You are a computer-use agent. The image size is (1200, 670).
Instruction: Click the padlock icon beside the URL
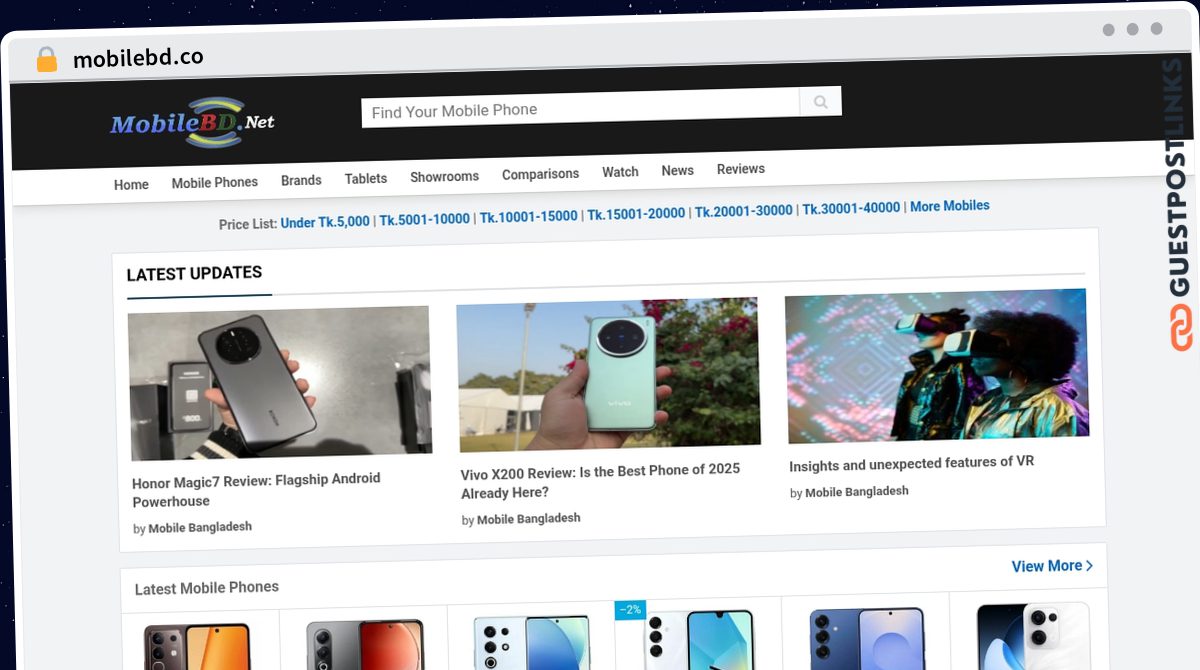point(46,59)
